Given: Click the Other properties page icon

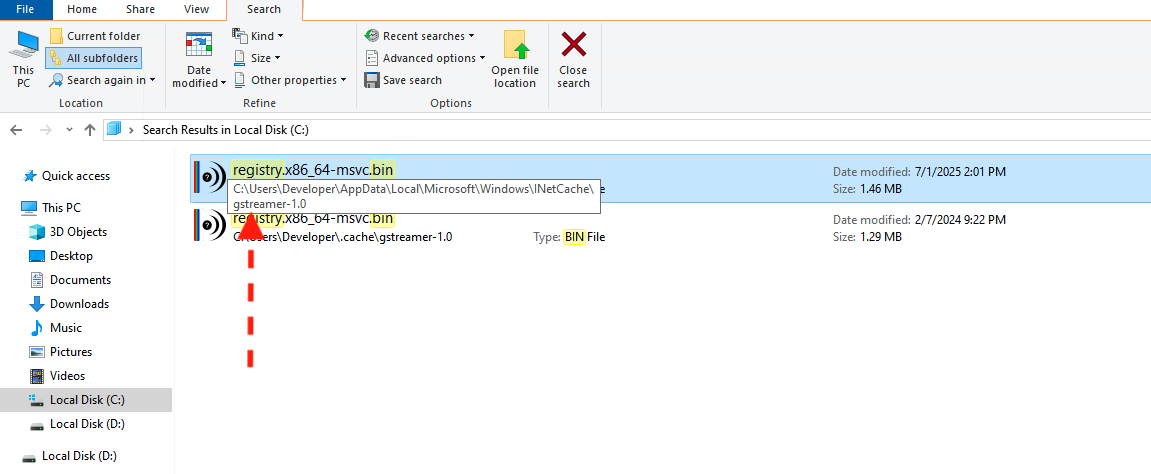Looking at the screenshot, I should coord(239,79).
